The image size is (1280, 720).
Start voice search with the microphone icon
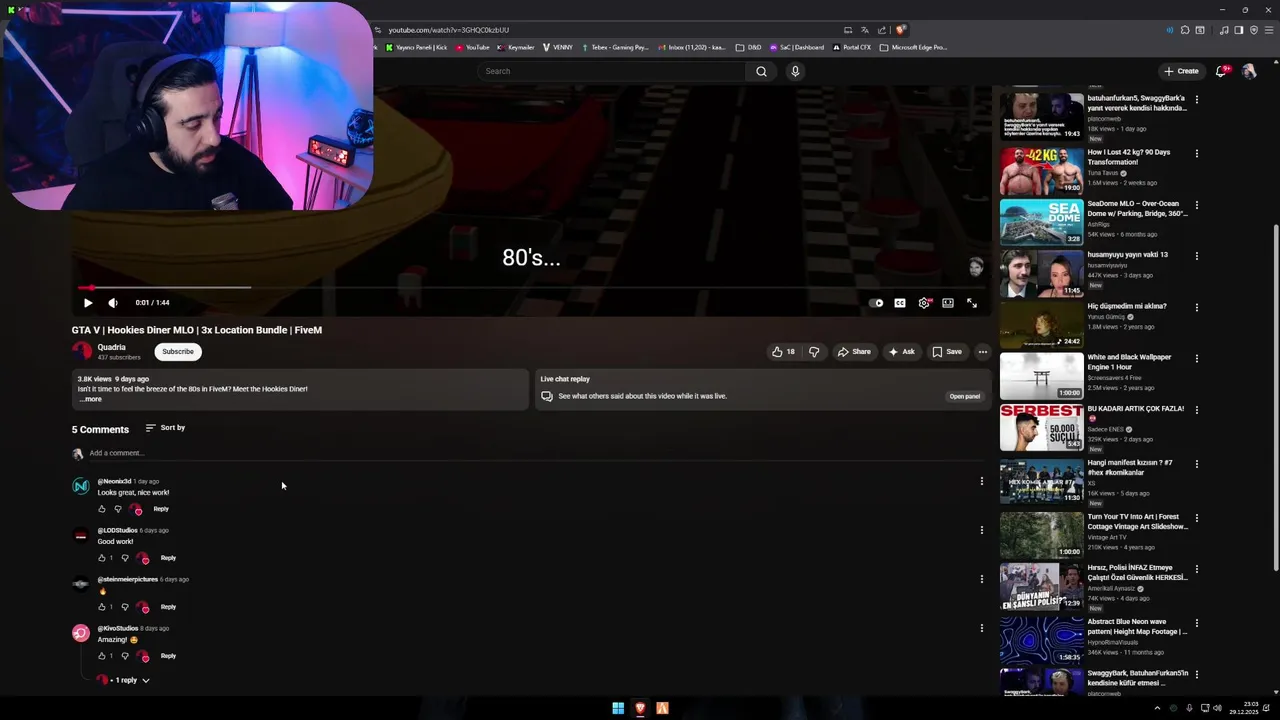click(795, 71)
